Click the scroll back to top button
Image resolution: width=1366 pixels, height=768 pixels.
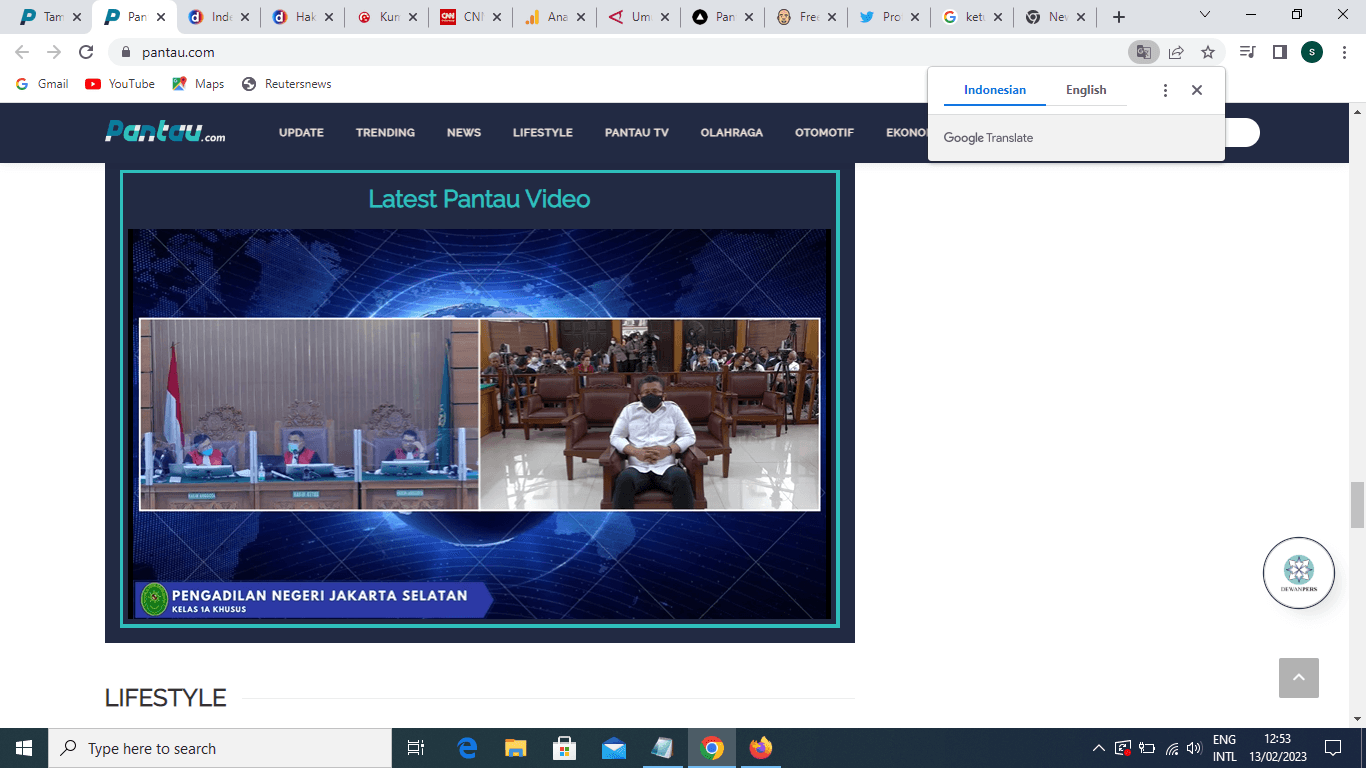(1298, 678)
